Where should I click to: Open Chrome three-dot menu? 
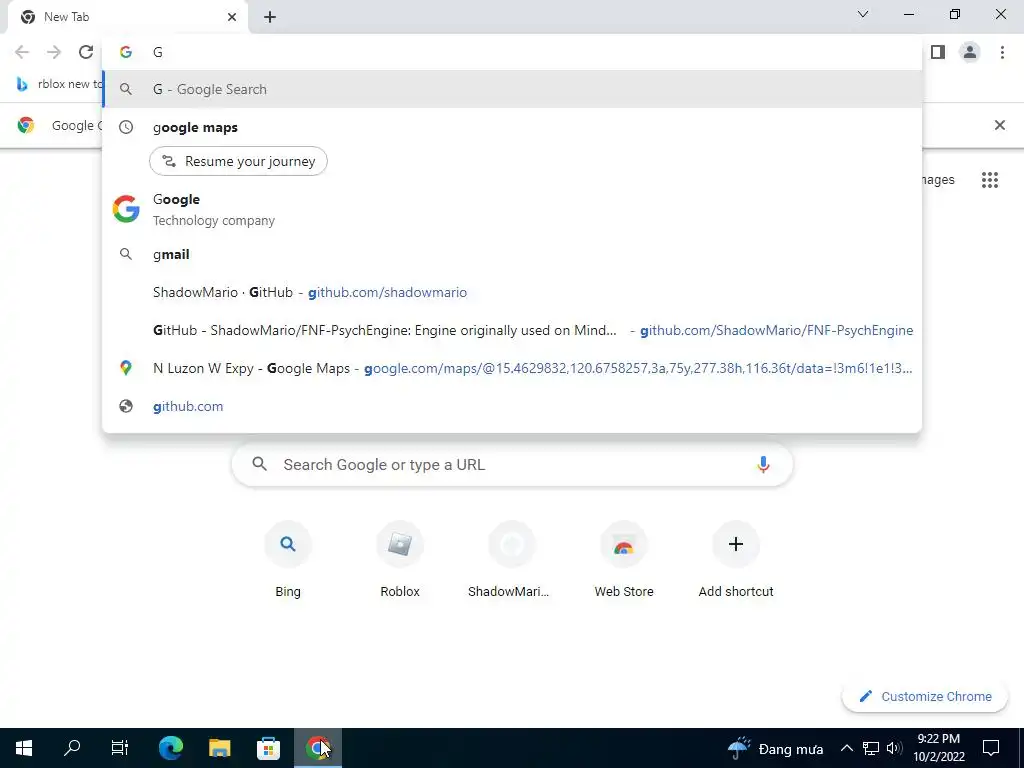coord(1002,52)
